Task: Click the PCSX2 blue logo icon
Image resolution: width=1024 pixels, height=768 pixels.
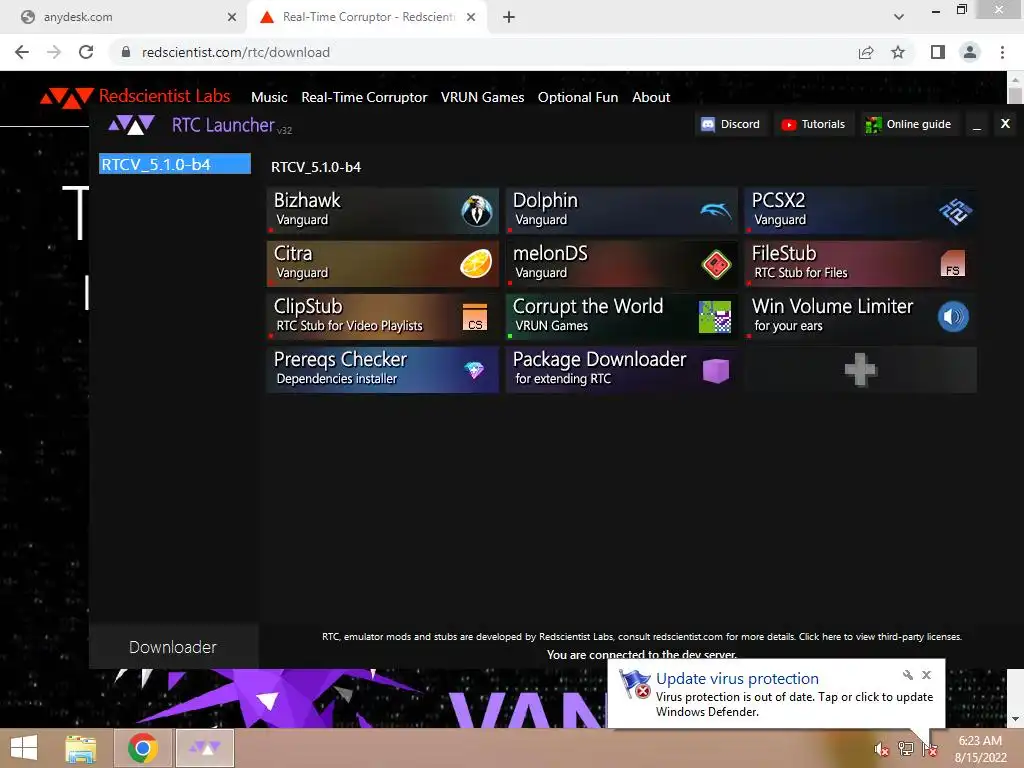Action: (955, 211)
